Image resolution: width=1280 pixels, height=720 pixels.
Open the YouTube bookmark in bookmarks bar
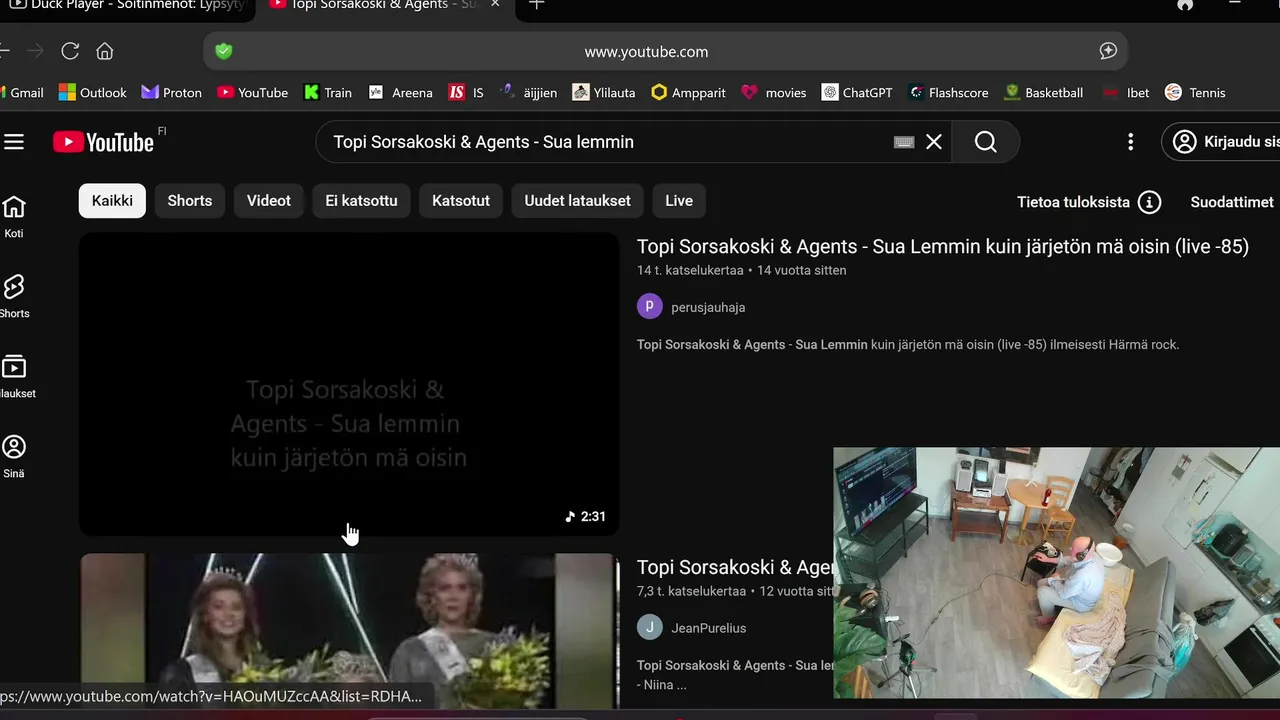point(253,92)
